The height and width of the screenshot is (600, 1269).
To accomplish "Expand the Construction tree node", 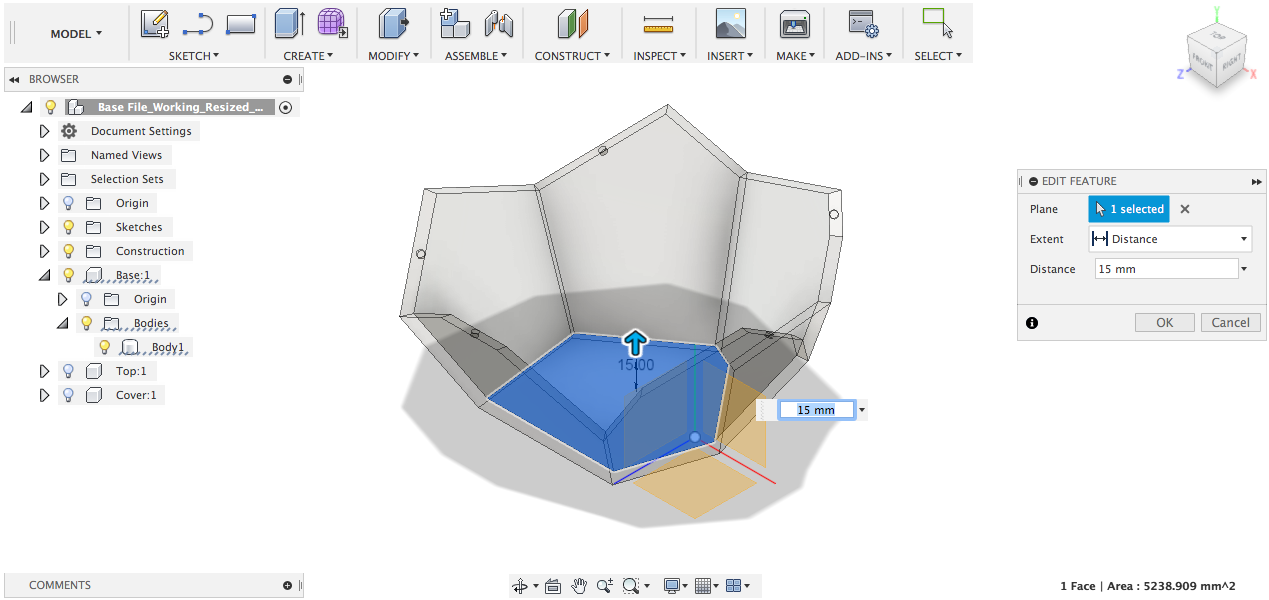I will click(44, 251).
